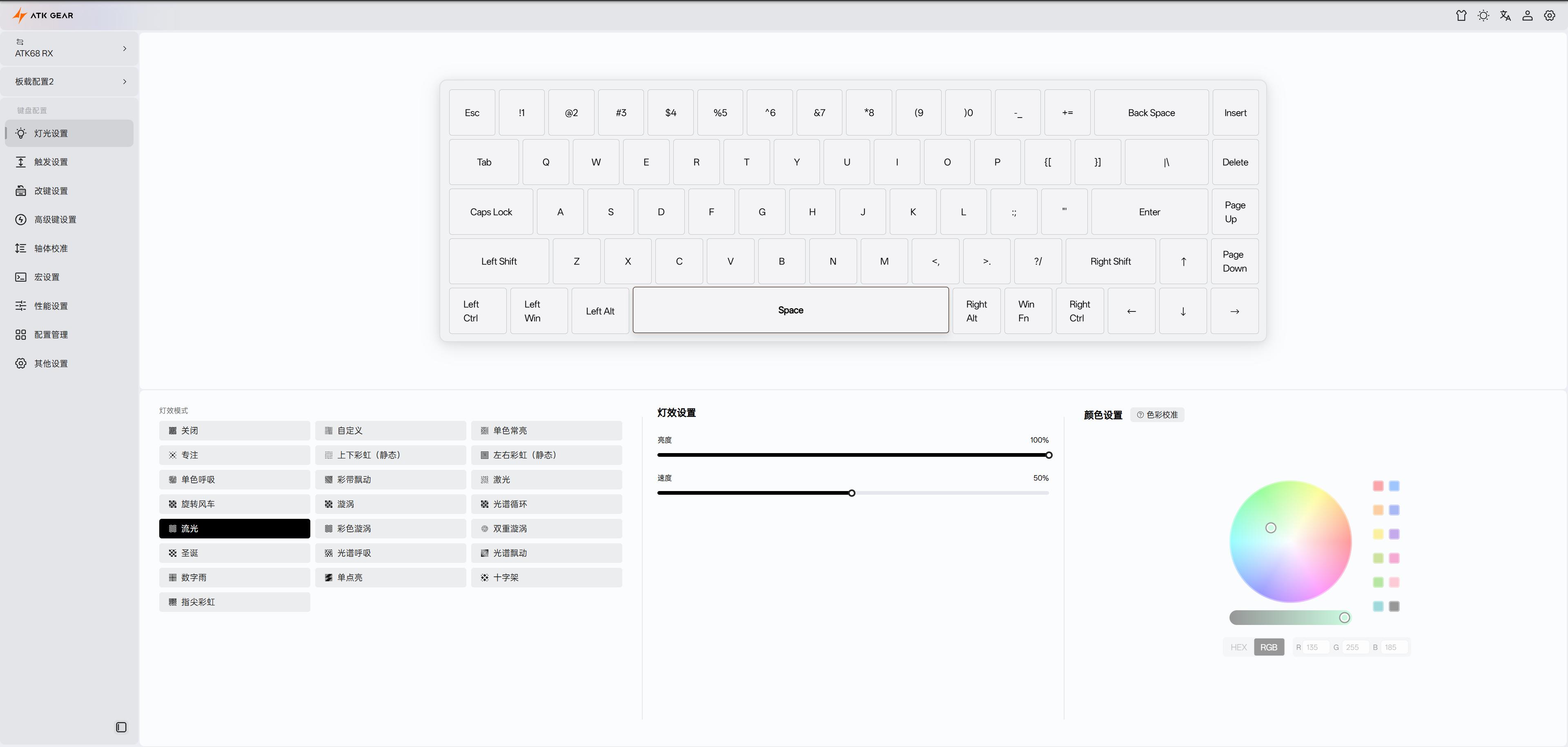Select the 光谱循环 lighting mode
Screen dimensions: 1568x747
(x=546, y=504)
